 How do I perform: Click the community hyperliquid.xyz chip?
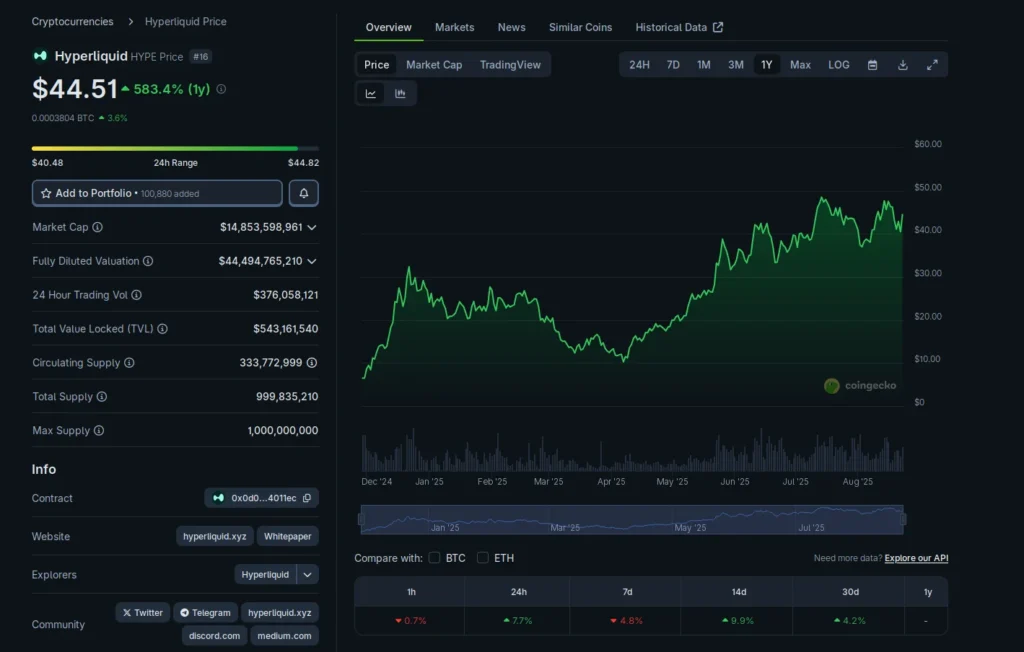click(x=280, y=613)
